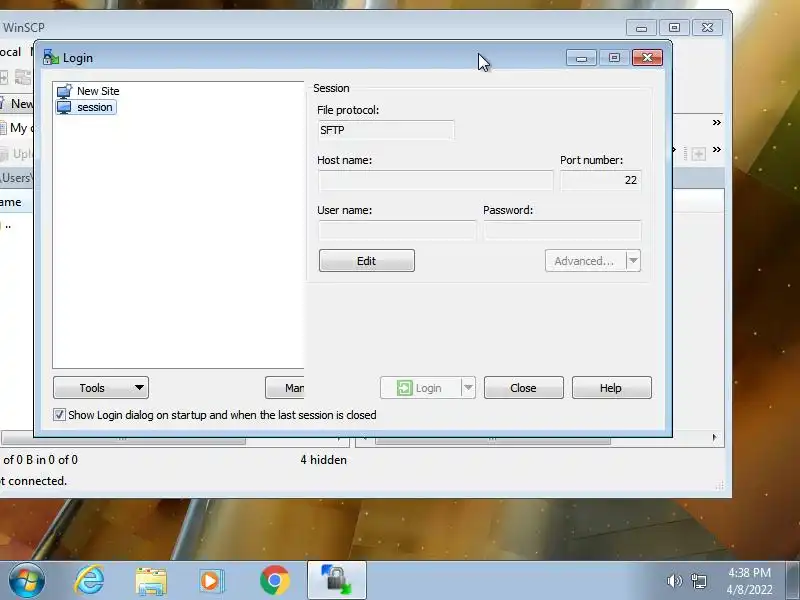Launch Internet Explorer from taskbar
Screen dimensions: 800x600
(x=89, y=580)
